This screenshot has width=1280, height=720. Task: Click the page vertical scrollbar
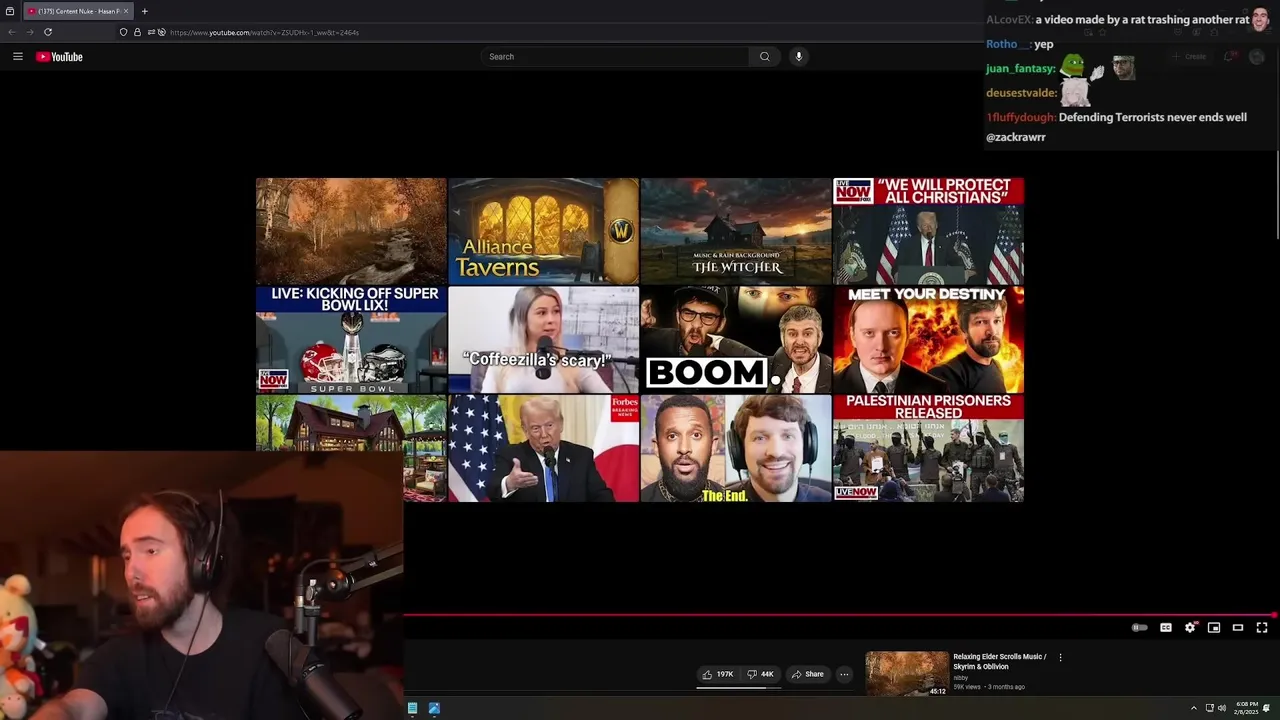[1277, 195]
